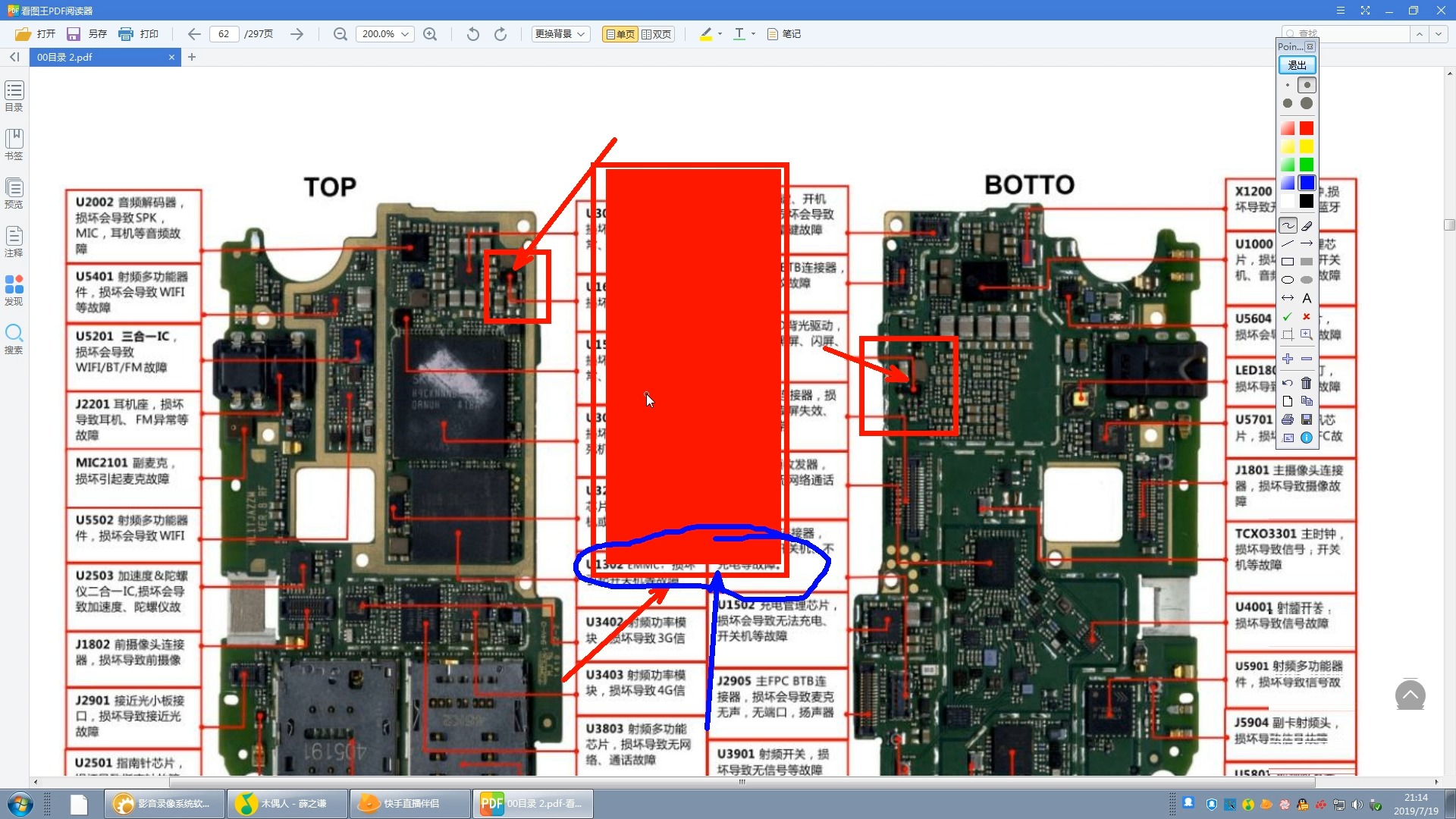This screenshot has width=1456, height=819.
Task: Click the 另存 save-as button
Action: (x=87, y=34)
